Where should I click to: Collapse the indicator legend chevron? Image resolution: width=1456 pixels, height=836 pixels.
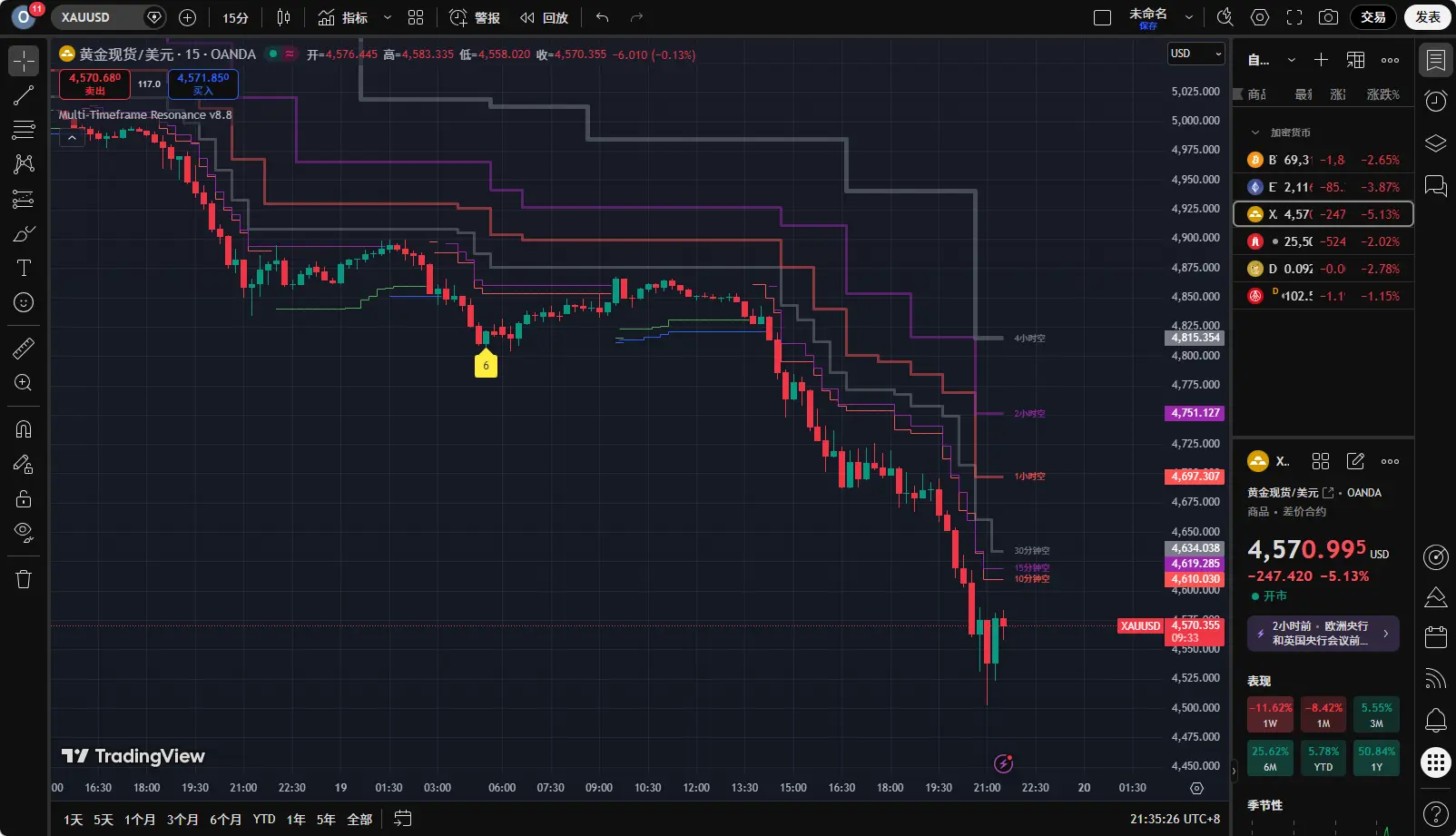(x=72, y=138)
